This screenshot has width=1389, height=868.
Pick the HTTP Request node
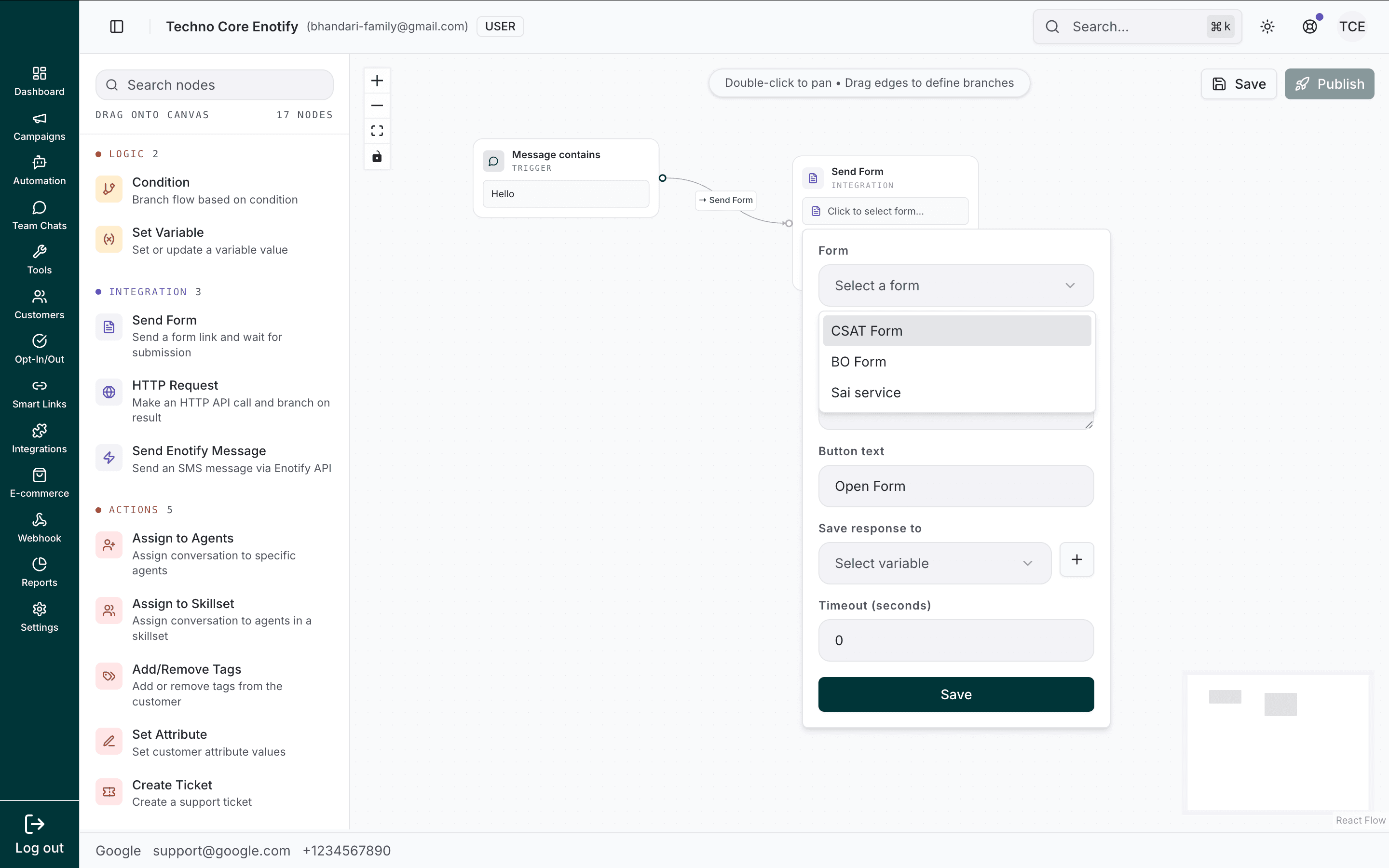tap(214, 401)
